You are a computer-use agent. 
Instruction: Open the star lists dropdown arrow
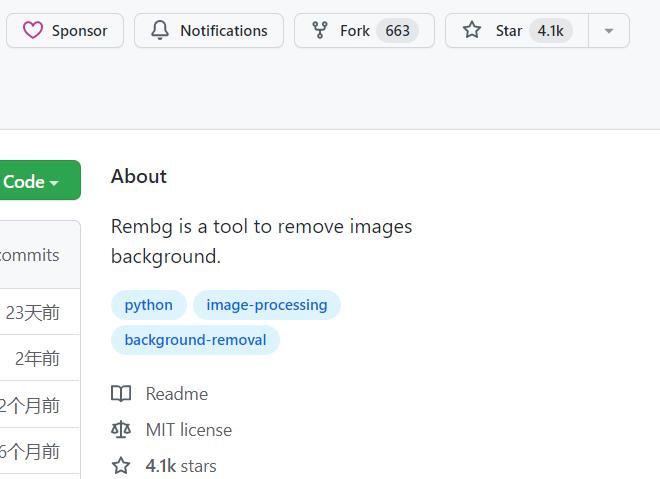click(x=609, y=31)
